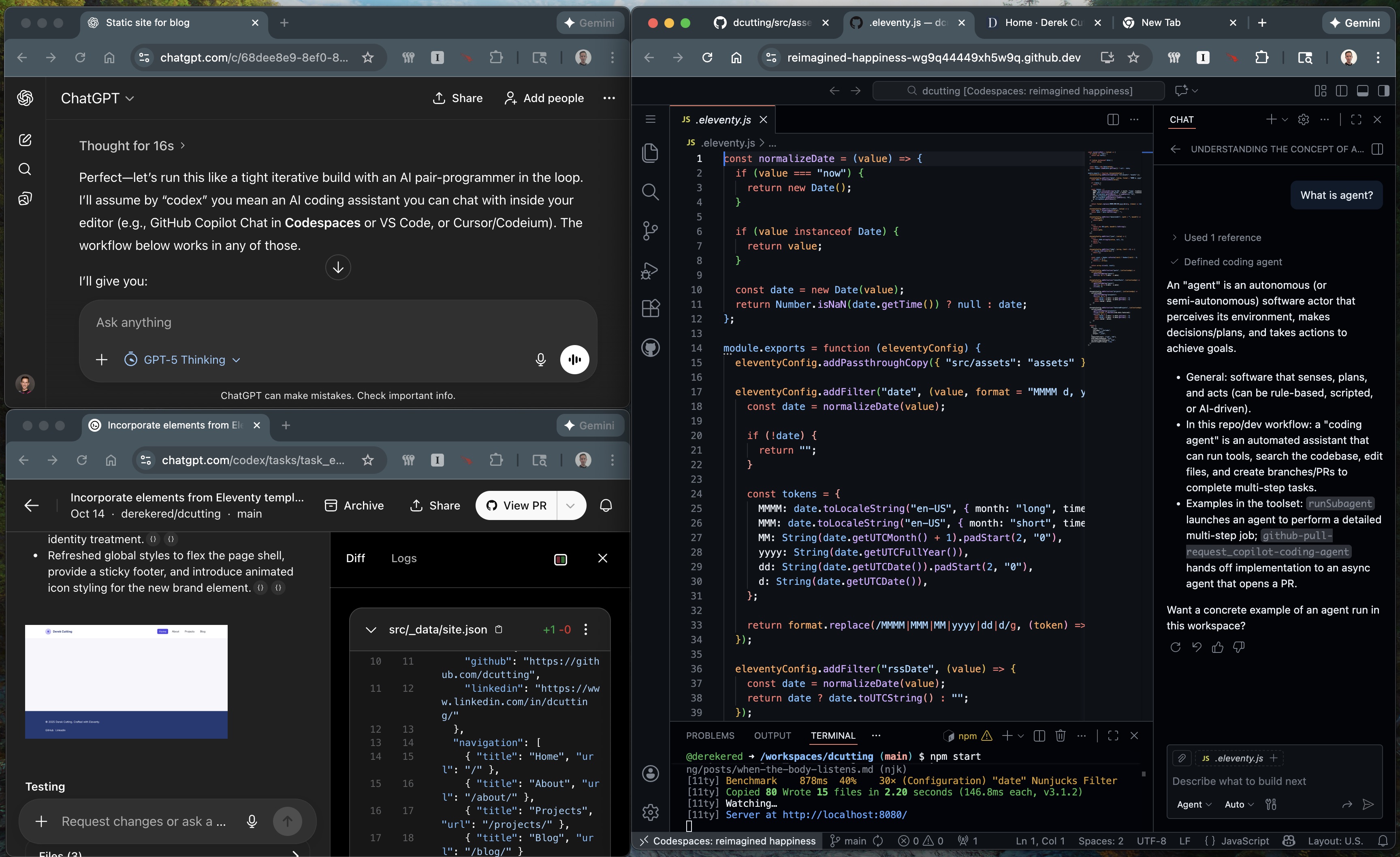This screenshot has height=857, width=1400.
Task: Open ChatGPT voice mode with waveform icon
Action: 575,360
